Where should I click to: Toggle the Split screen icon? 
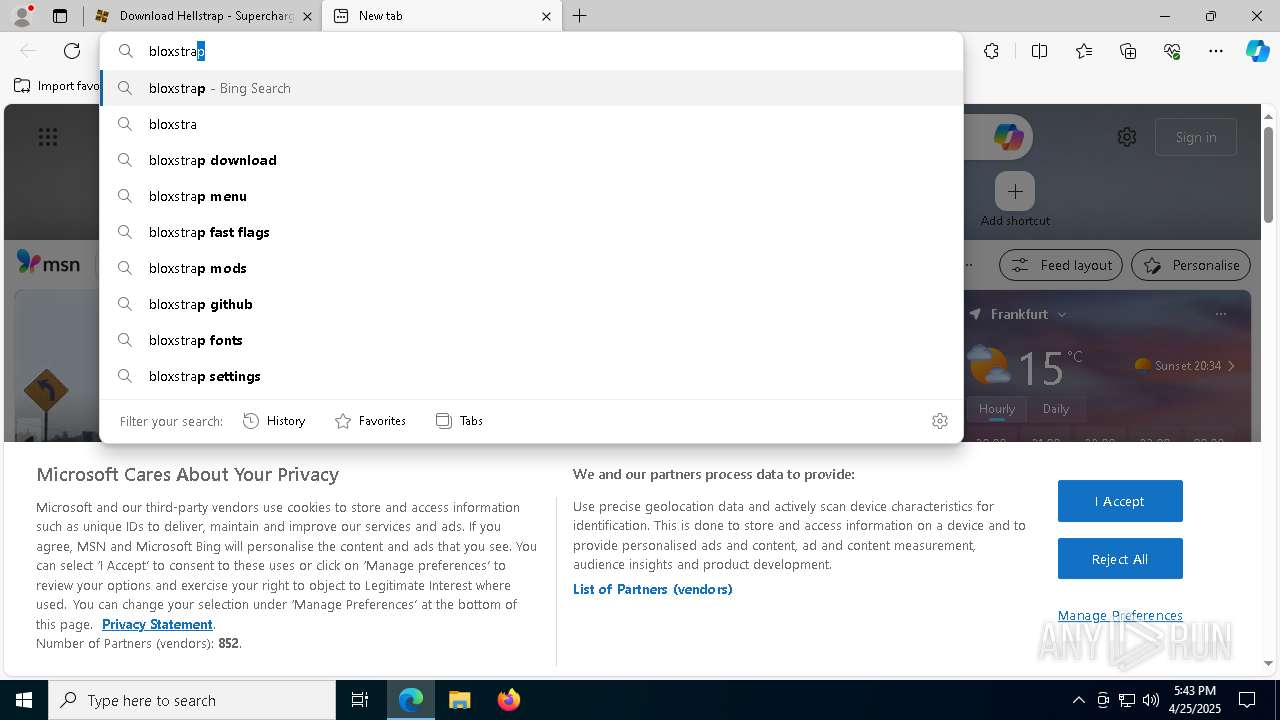(1039, 51)
